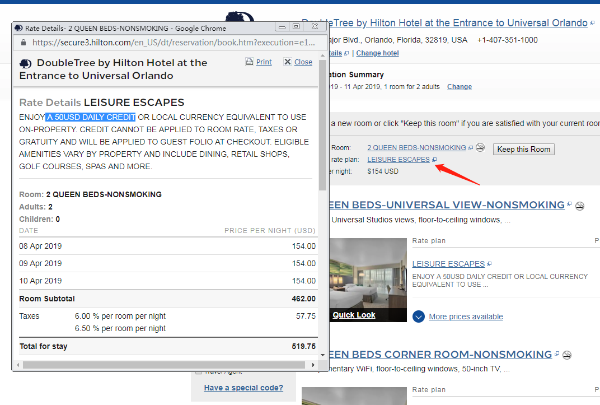Click non-smoking icon beside Corner Room heading
Viewport: 600px width, 405px height.
567,355
